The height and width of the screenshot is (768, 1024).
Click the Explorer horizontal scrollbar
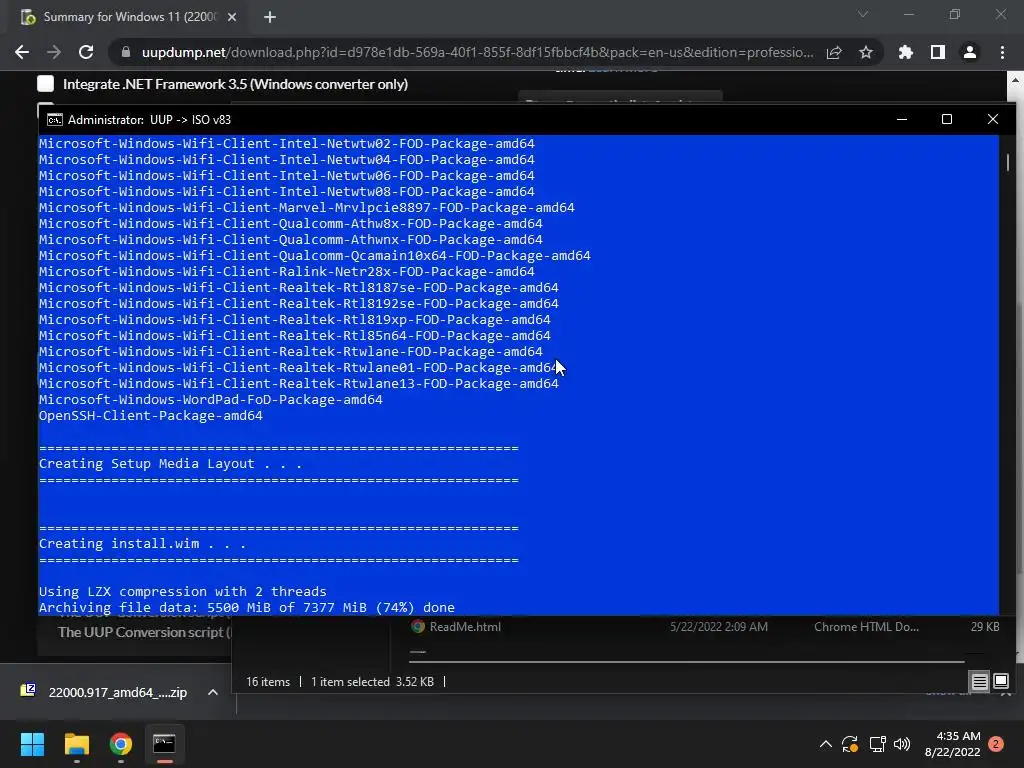pyautogui.click(x=687, y=662)
